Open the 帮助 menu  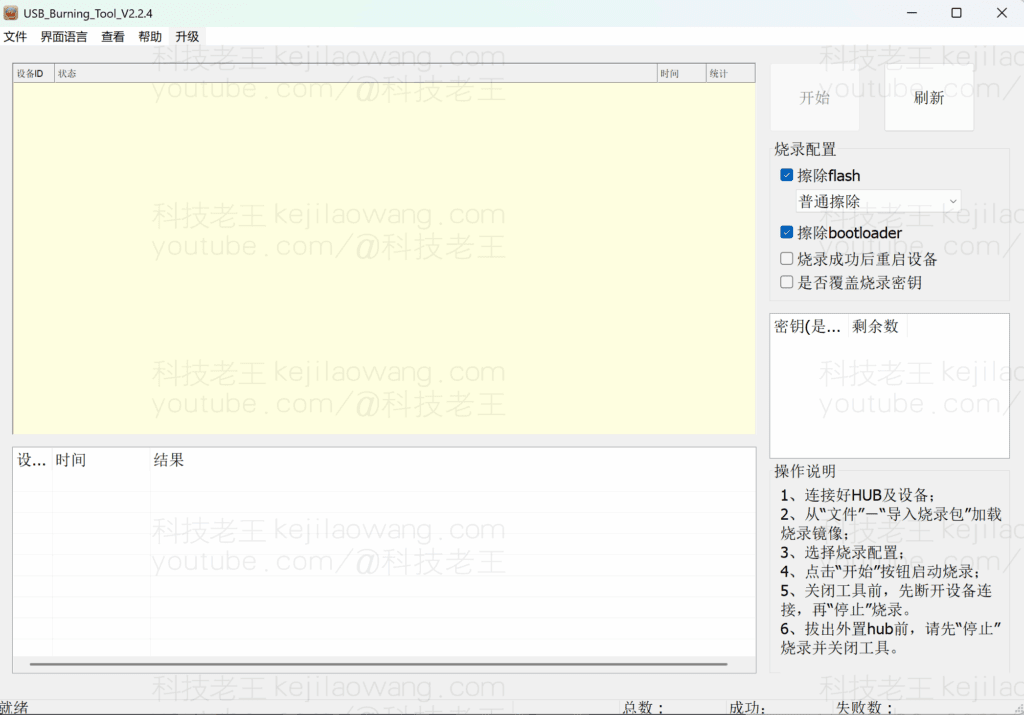[x=150, y=37]
